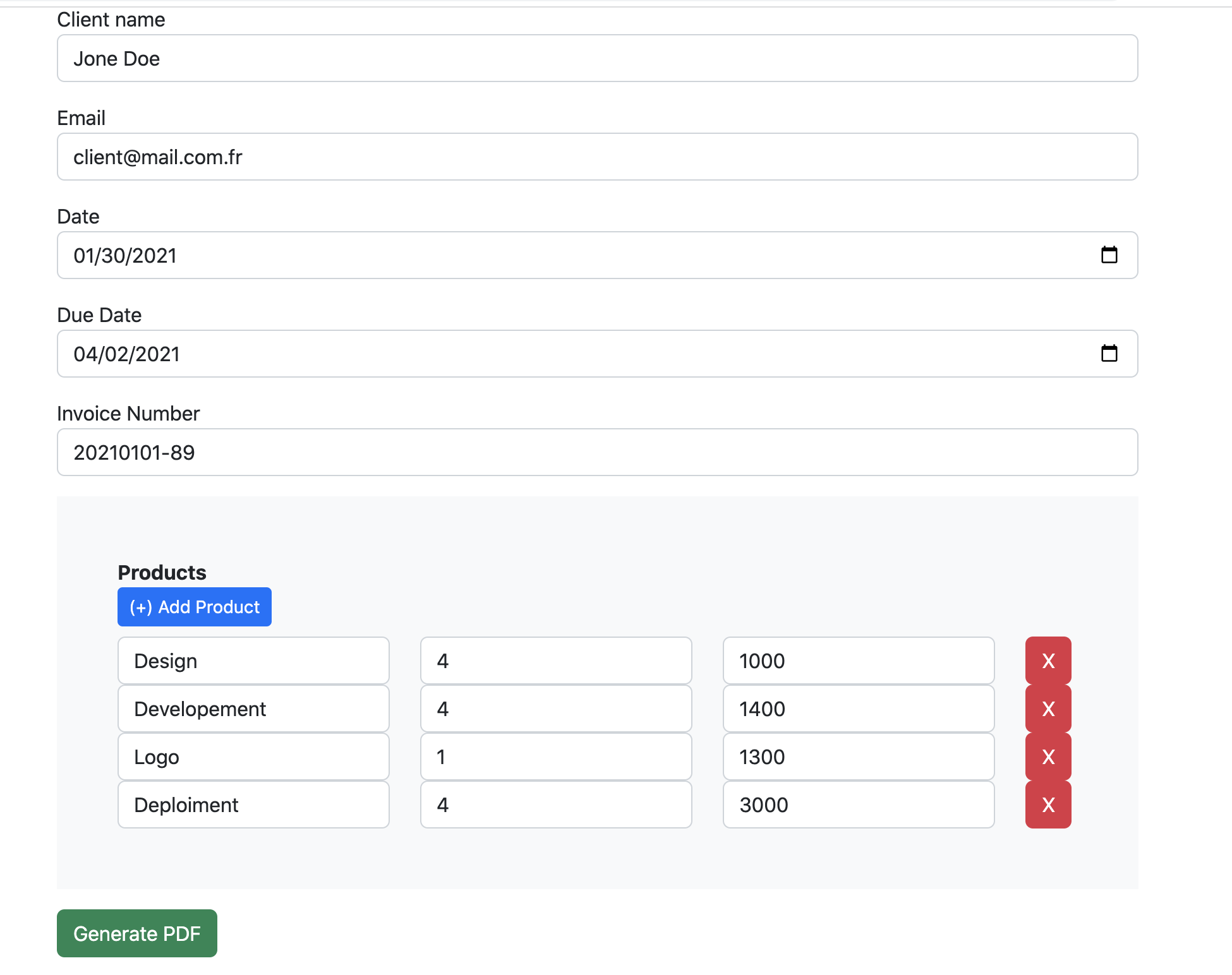Select the Due Date input showing 04/02/2021

click(x=598, y=354)
